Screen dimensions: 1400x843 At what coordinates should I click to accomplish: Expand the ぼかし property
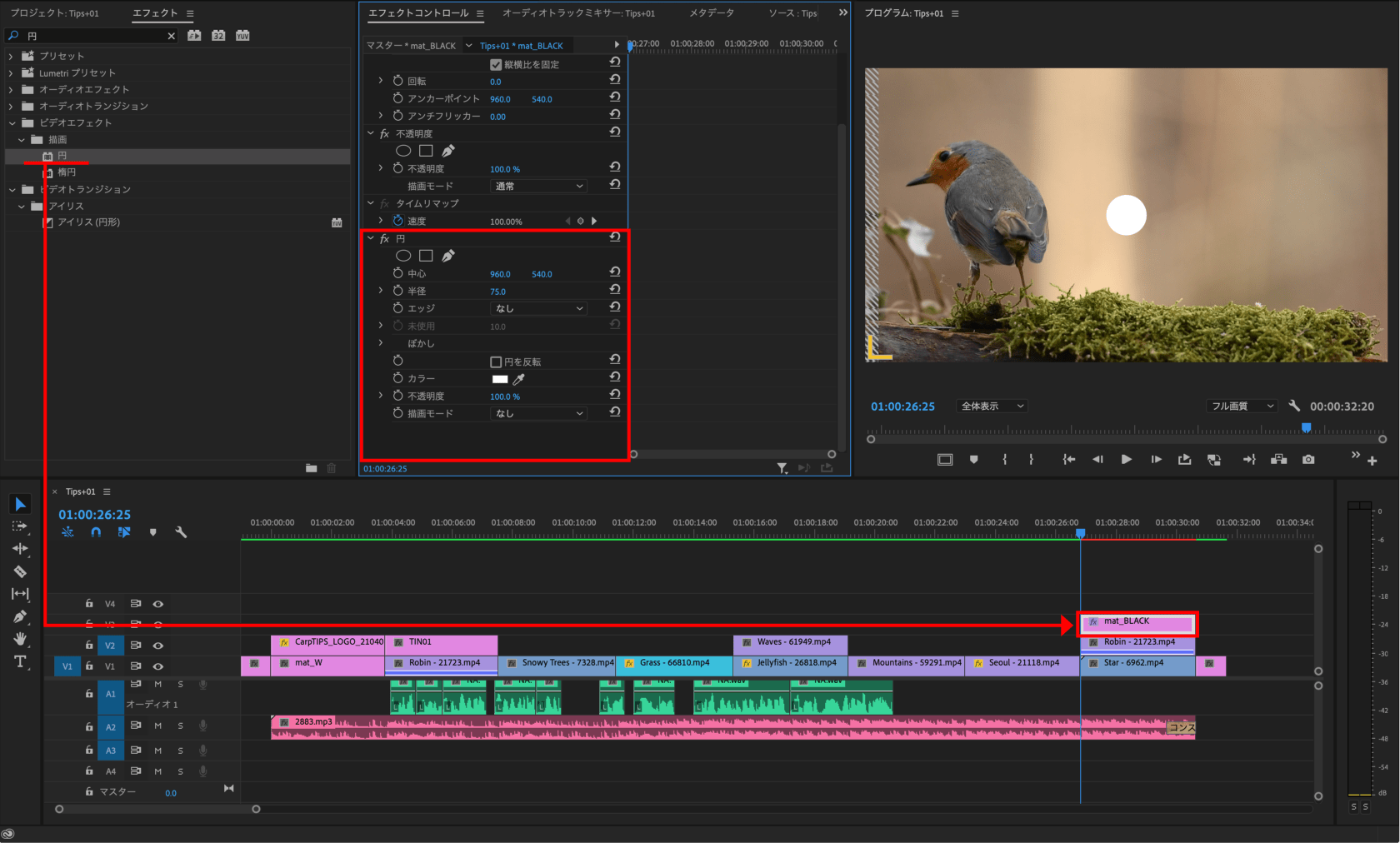point(381,342)
